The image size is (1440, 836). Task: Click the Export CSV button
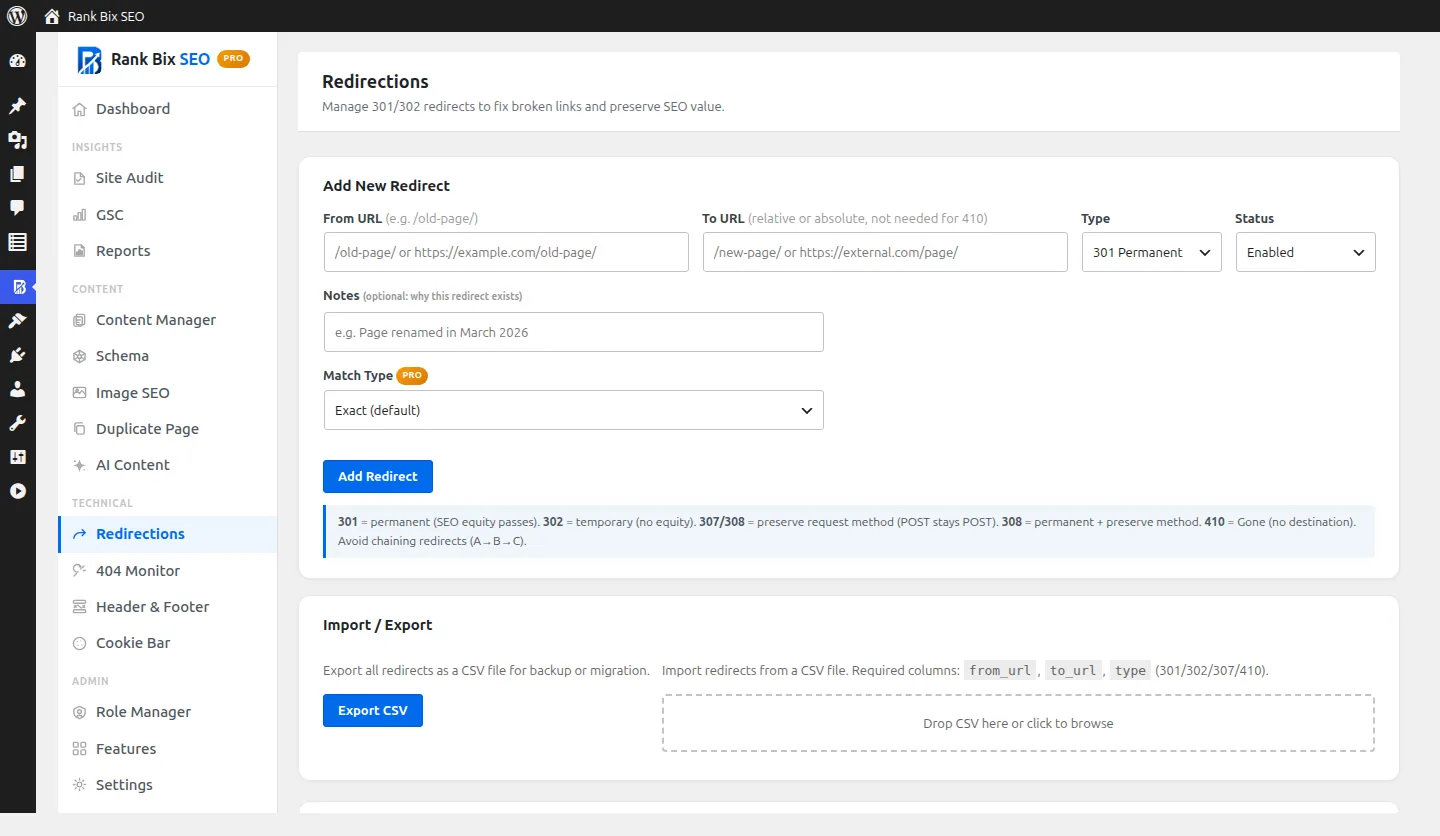pos(373,711)
